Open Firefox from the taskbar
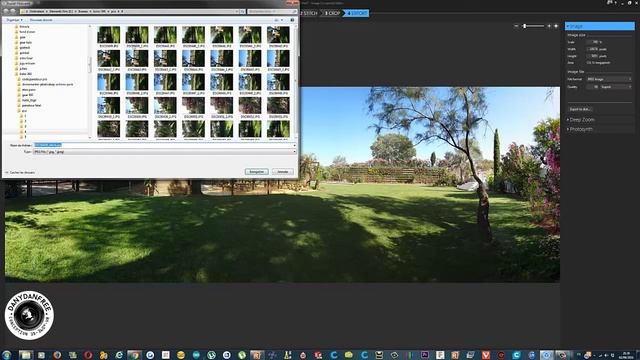640x360 pixels. pos(57,355)
